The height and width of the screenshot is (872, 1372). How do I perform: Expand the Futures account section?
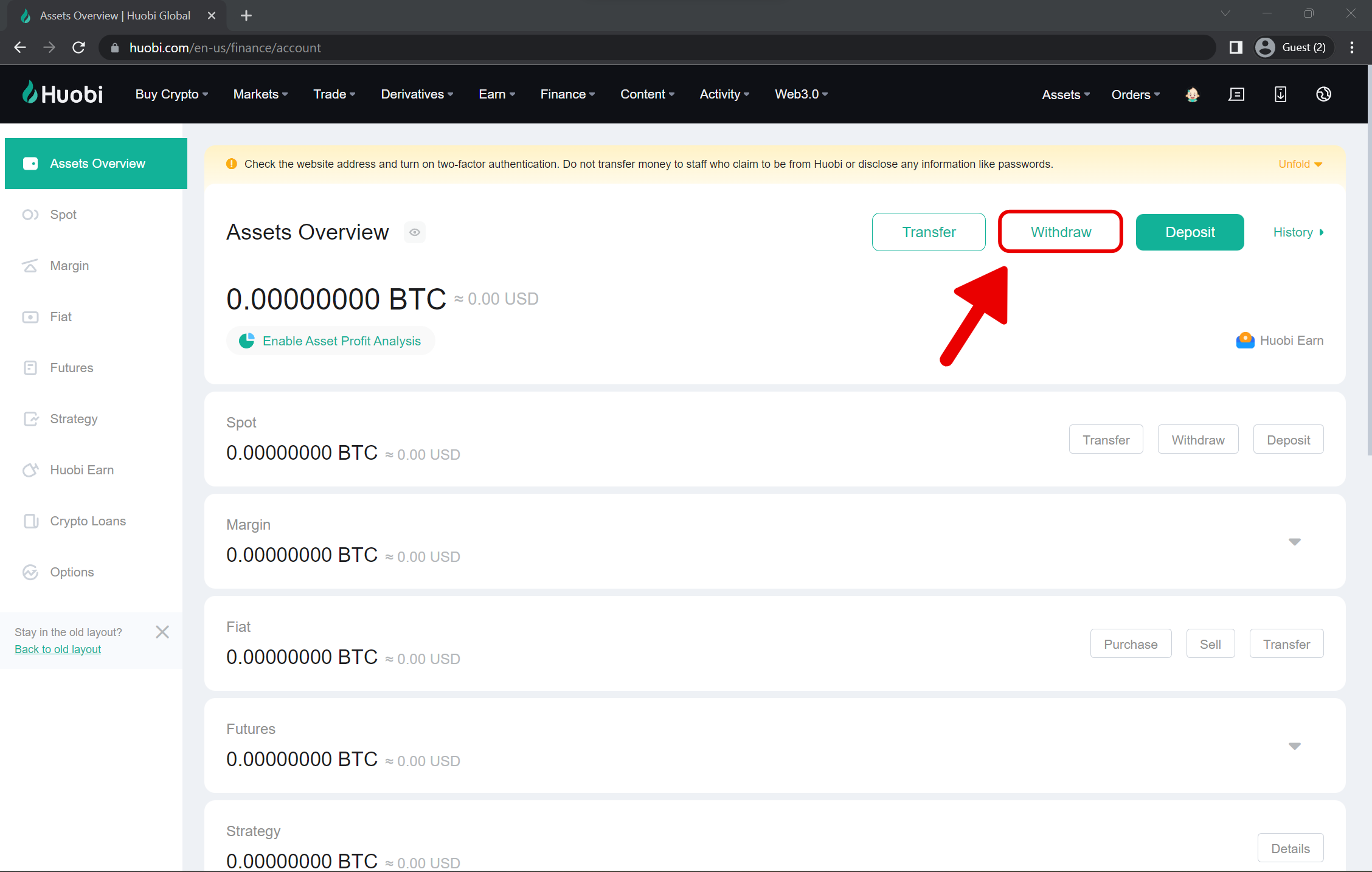point(1294,746)
